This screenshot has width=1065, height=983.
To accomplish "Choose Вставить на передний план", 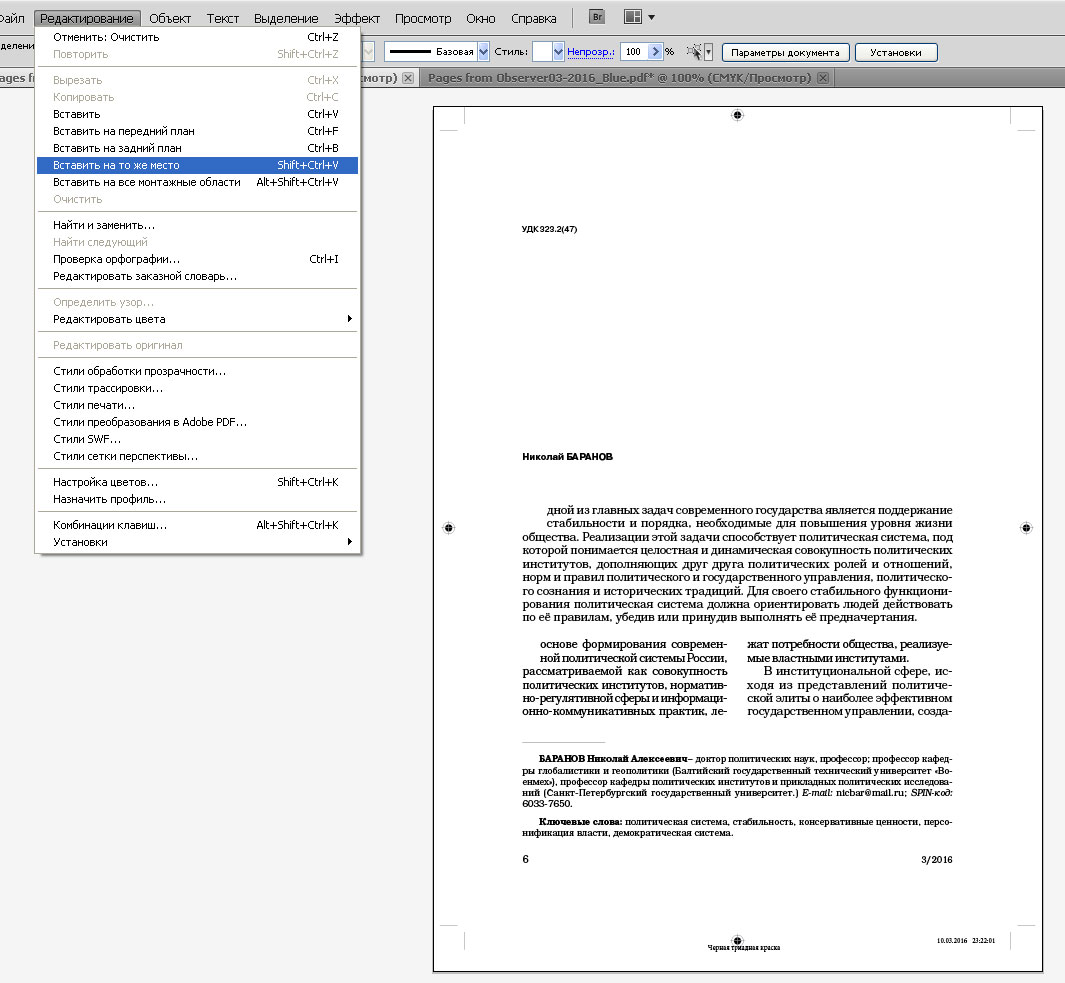I will (197, 131).
